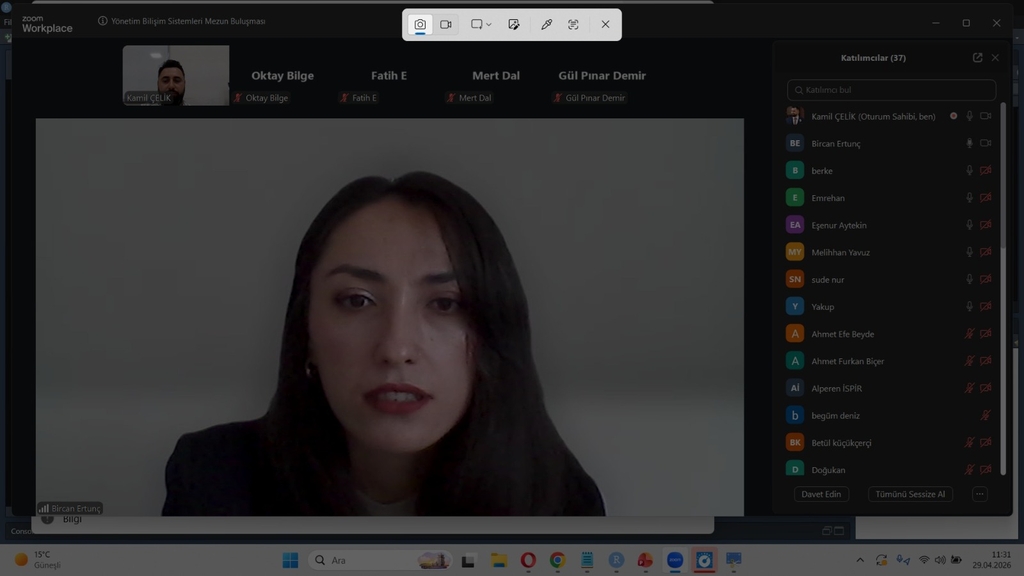Switch to video recording mode
This screenshot has width=1024, height=576.
446,24
